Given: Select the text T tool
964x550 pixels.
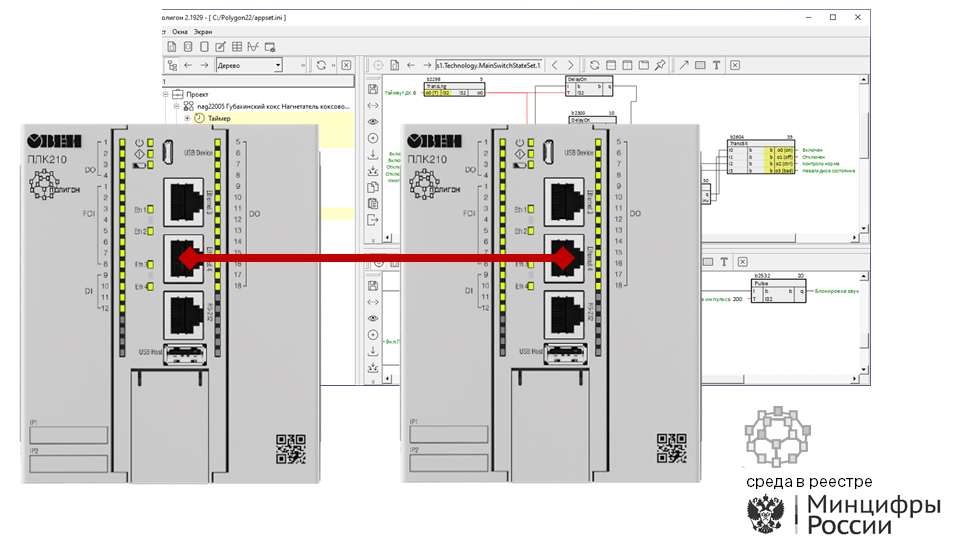Looking at the screenshot, I should [x=717, y=65].
